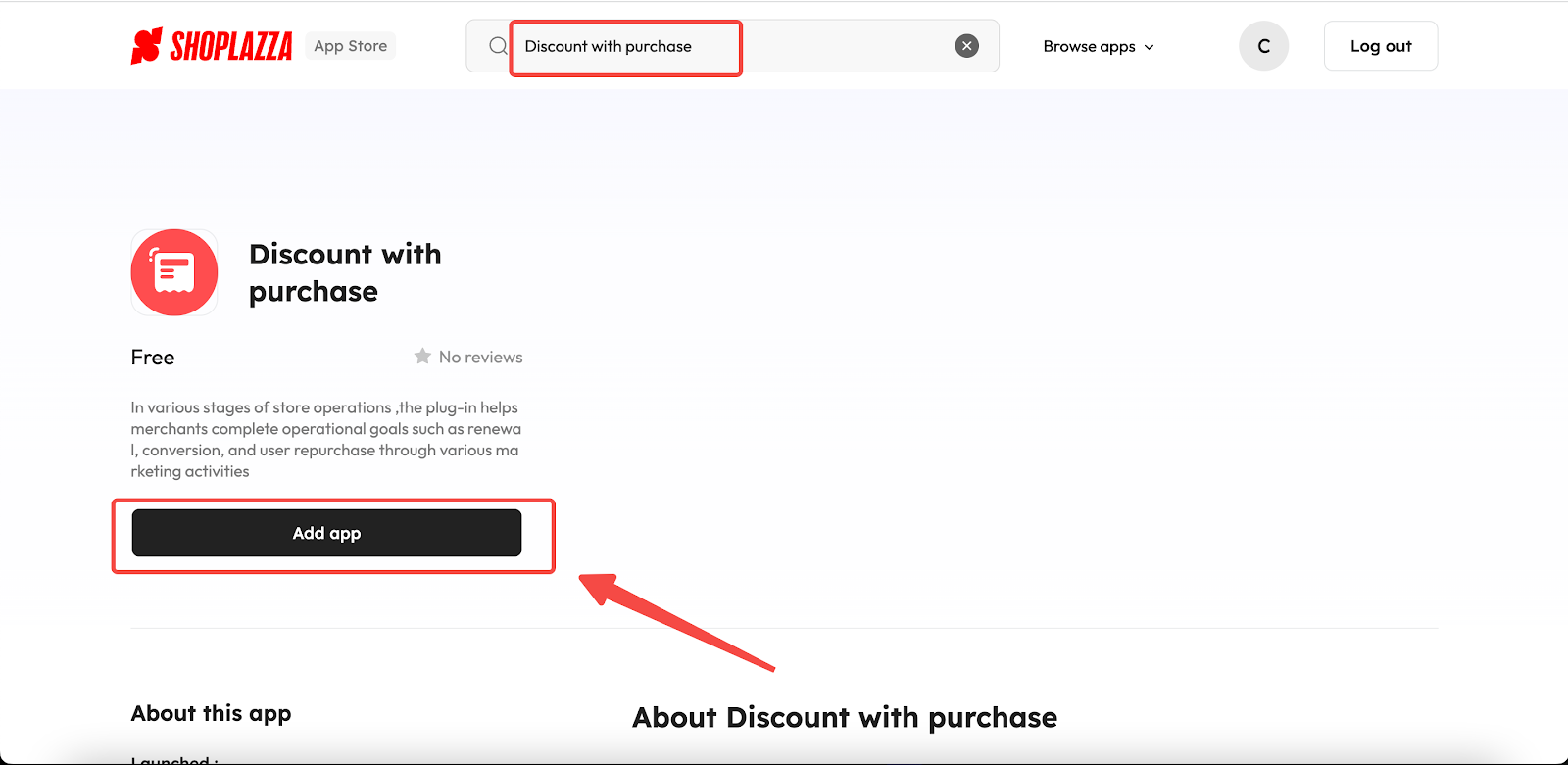Open the App Store label badge
The width and height of the screenshot is (1568, 765).
click(x=351, y=46)
